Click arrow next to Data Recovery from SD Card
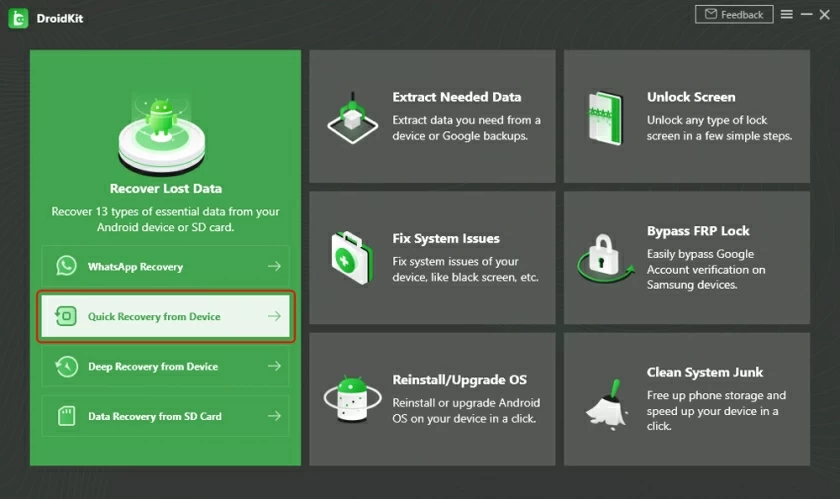This screenshot has width=840, height=499. coord(274,417)
